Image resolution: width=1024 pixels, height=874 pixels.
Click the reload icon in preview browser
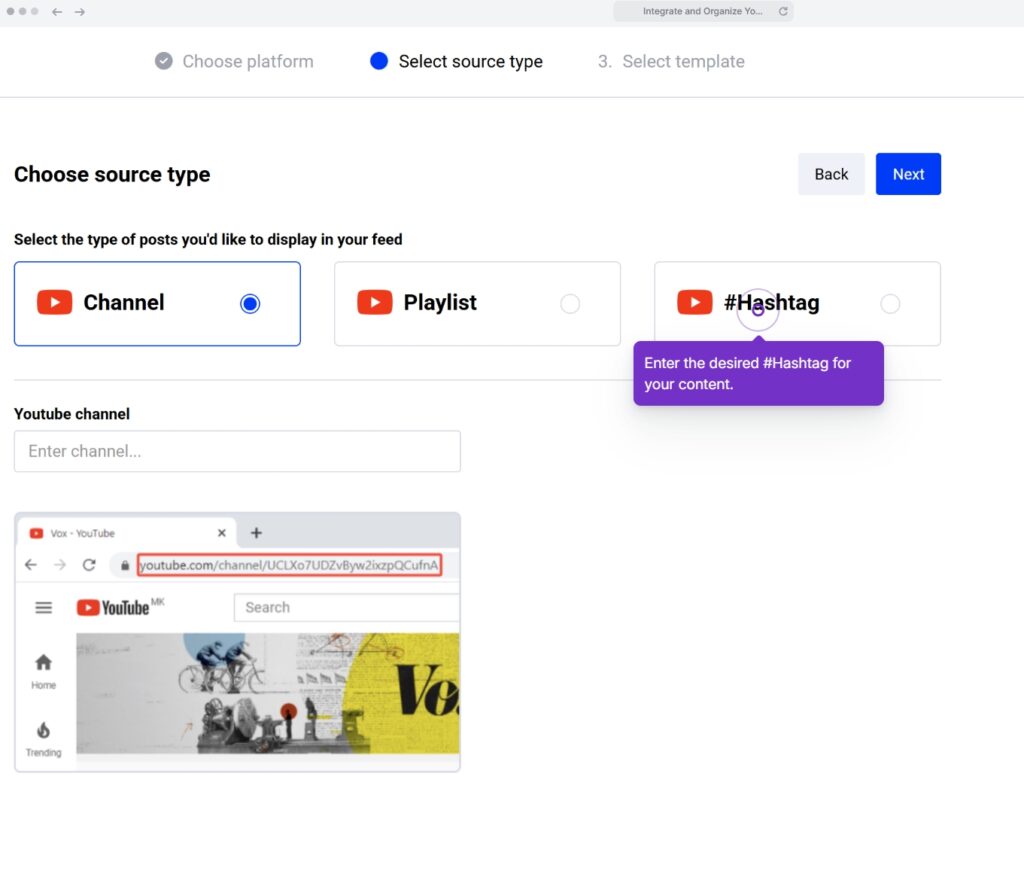click(x=89, y=565)
